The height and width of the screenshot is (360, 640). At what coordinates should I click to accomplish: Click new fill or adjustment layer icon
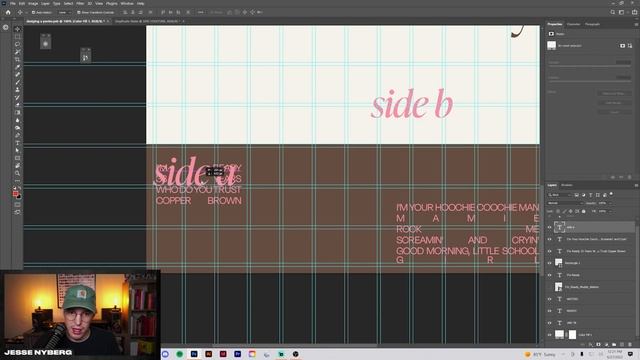[x=607, y=345]
